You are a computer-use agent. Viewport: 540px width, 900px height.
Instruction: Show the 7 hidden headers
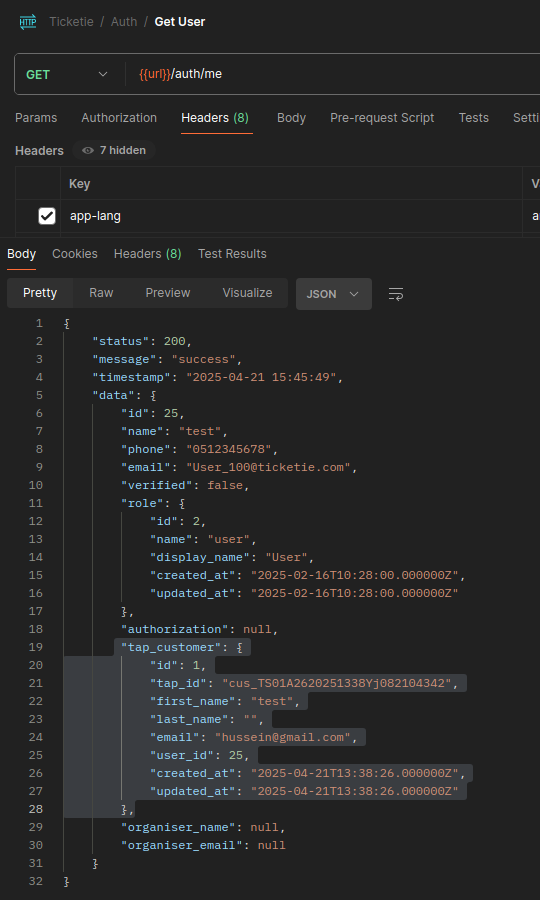[x=114, y=150]
